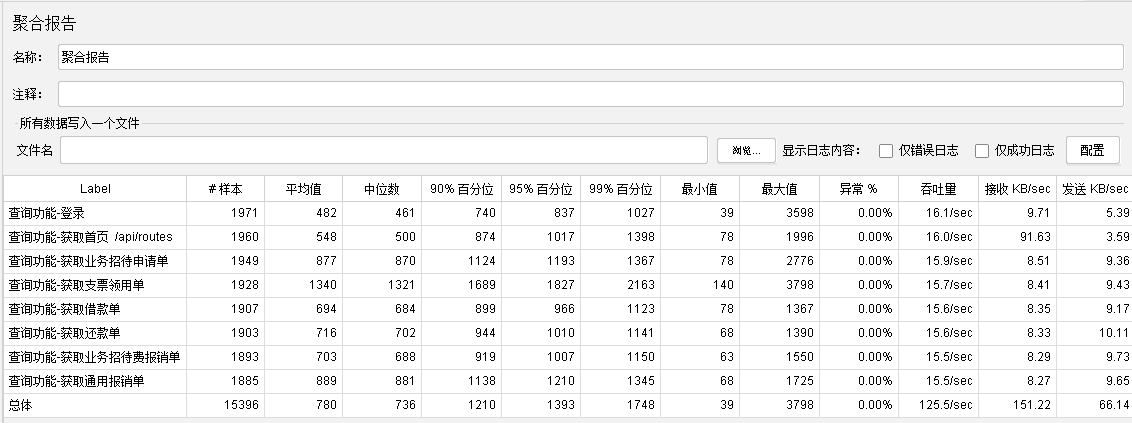Click the 中位数 column header
Screen dimensions: 1132x423
pyautogui.click(x=381, y=189)
